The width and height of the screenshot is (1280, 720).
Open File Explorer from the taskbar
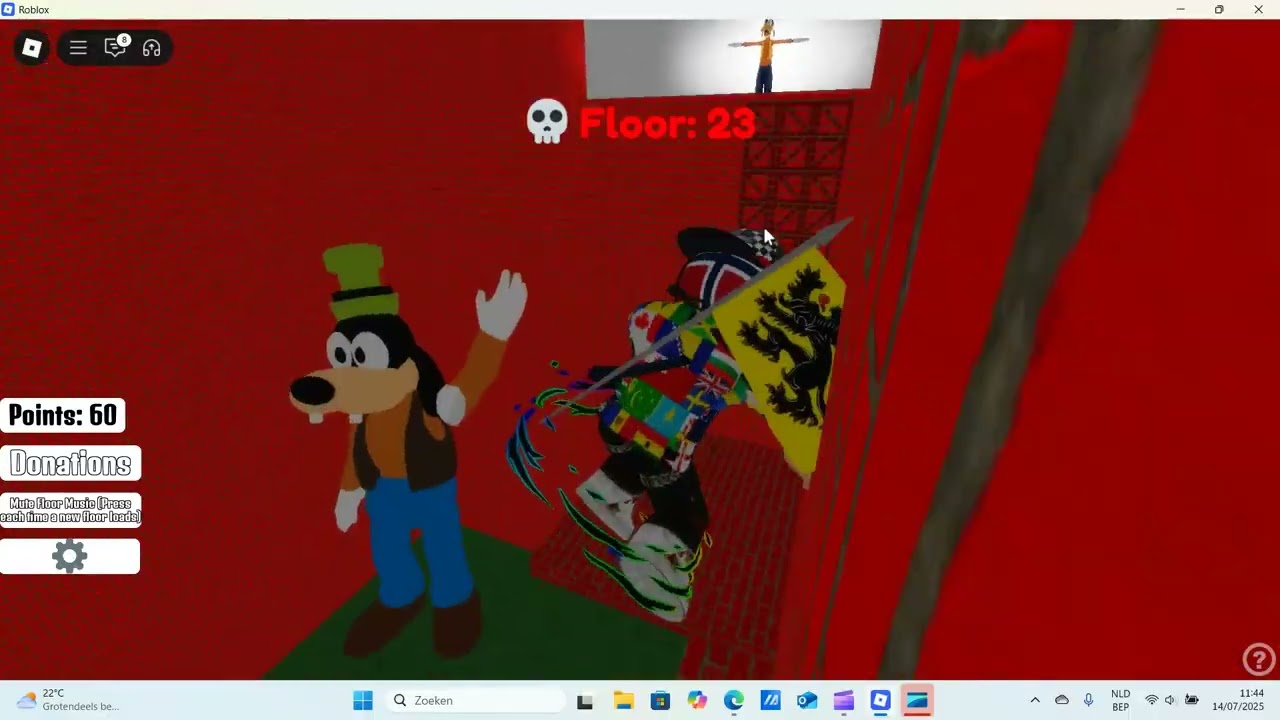(623, 701)
